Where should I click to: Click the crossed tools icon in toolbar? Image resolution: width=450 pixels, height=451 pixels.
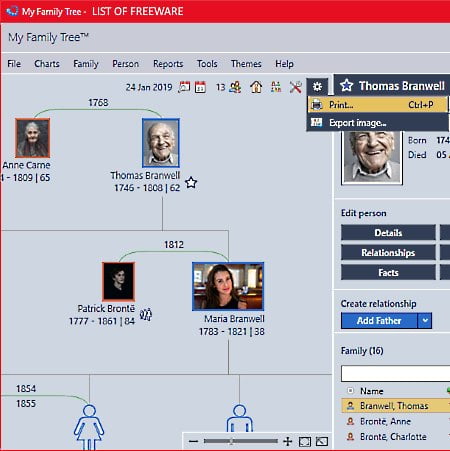(295, 87)
